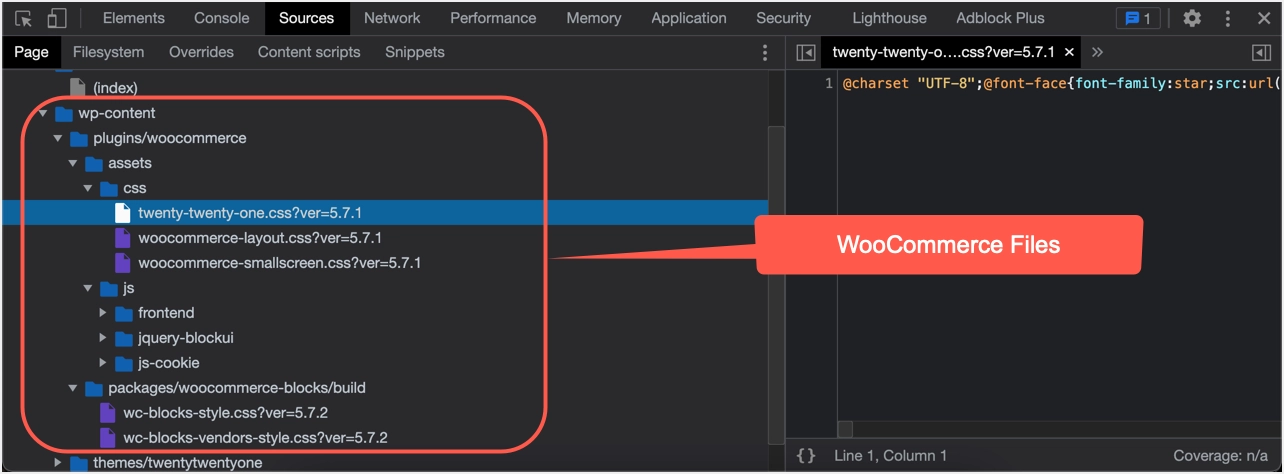This screenshot has width=1284, height=474.
Task: Toggle the debugger sidebar on the right
Action: click(x=1261, y=53)
